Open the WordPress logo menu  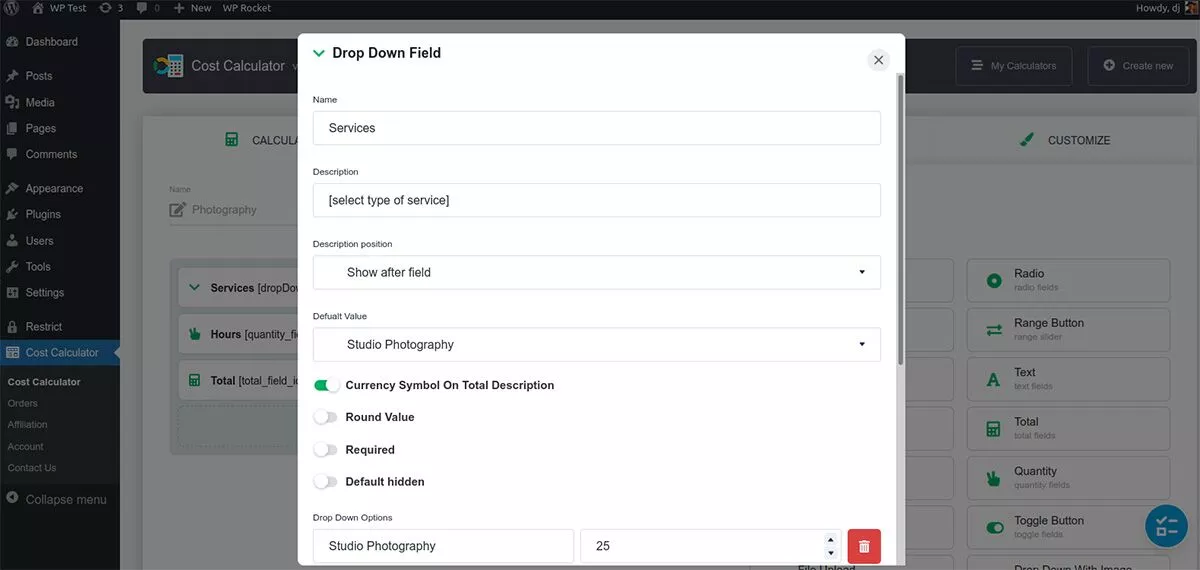pyautogui.click(x=11, y=8)
